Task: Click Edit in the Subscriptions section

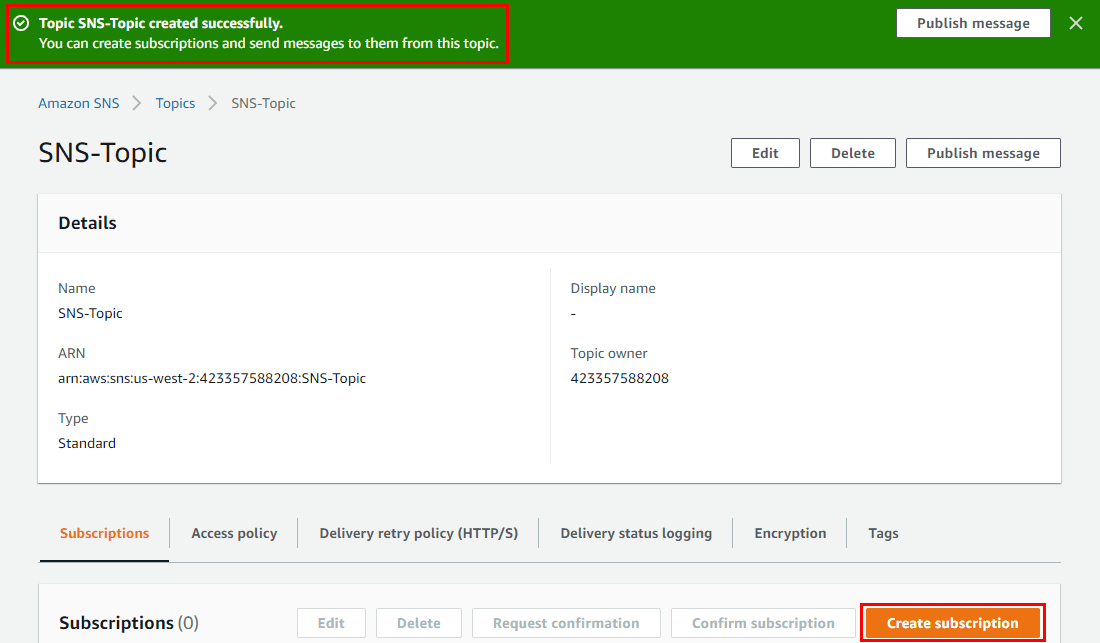Action: pos(331,623)
